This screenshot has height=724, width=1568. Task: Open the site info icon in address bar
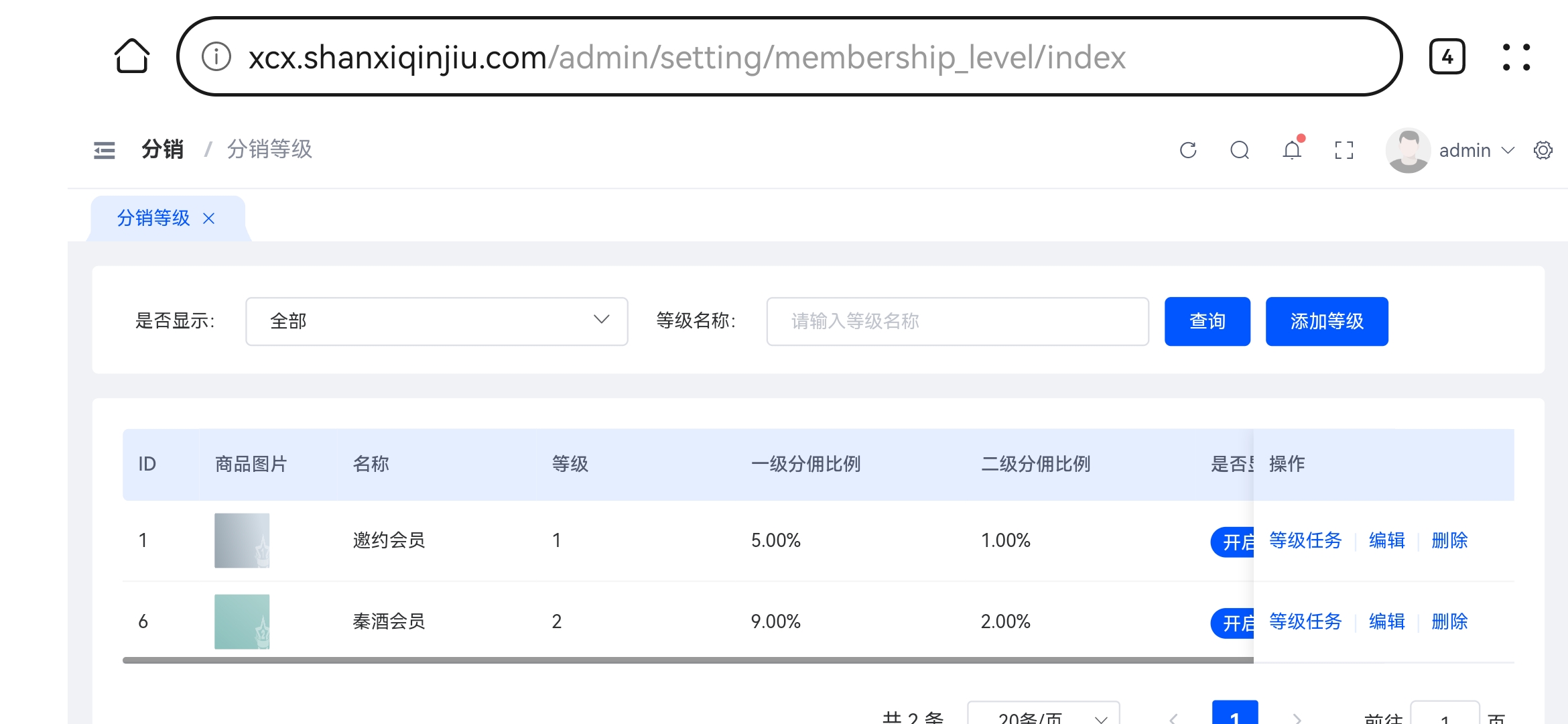coord(216,57)
